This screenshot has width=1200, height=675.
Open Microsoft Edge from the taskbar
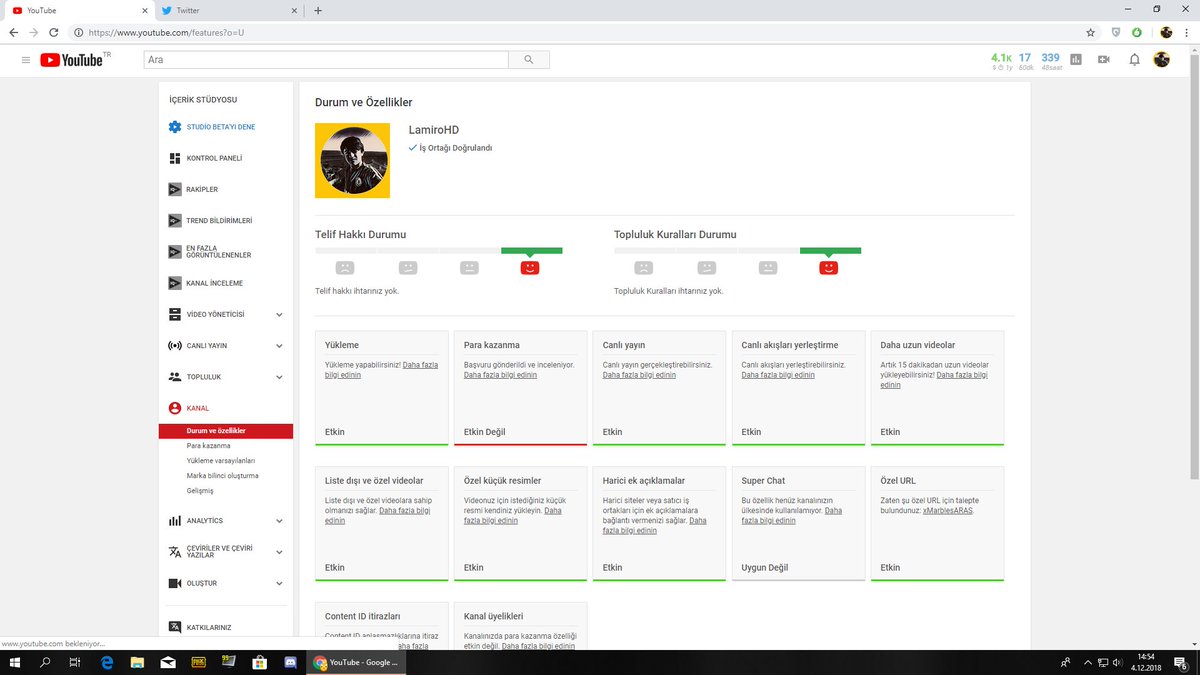click(107, 662)
